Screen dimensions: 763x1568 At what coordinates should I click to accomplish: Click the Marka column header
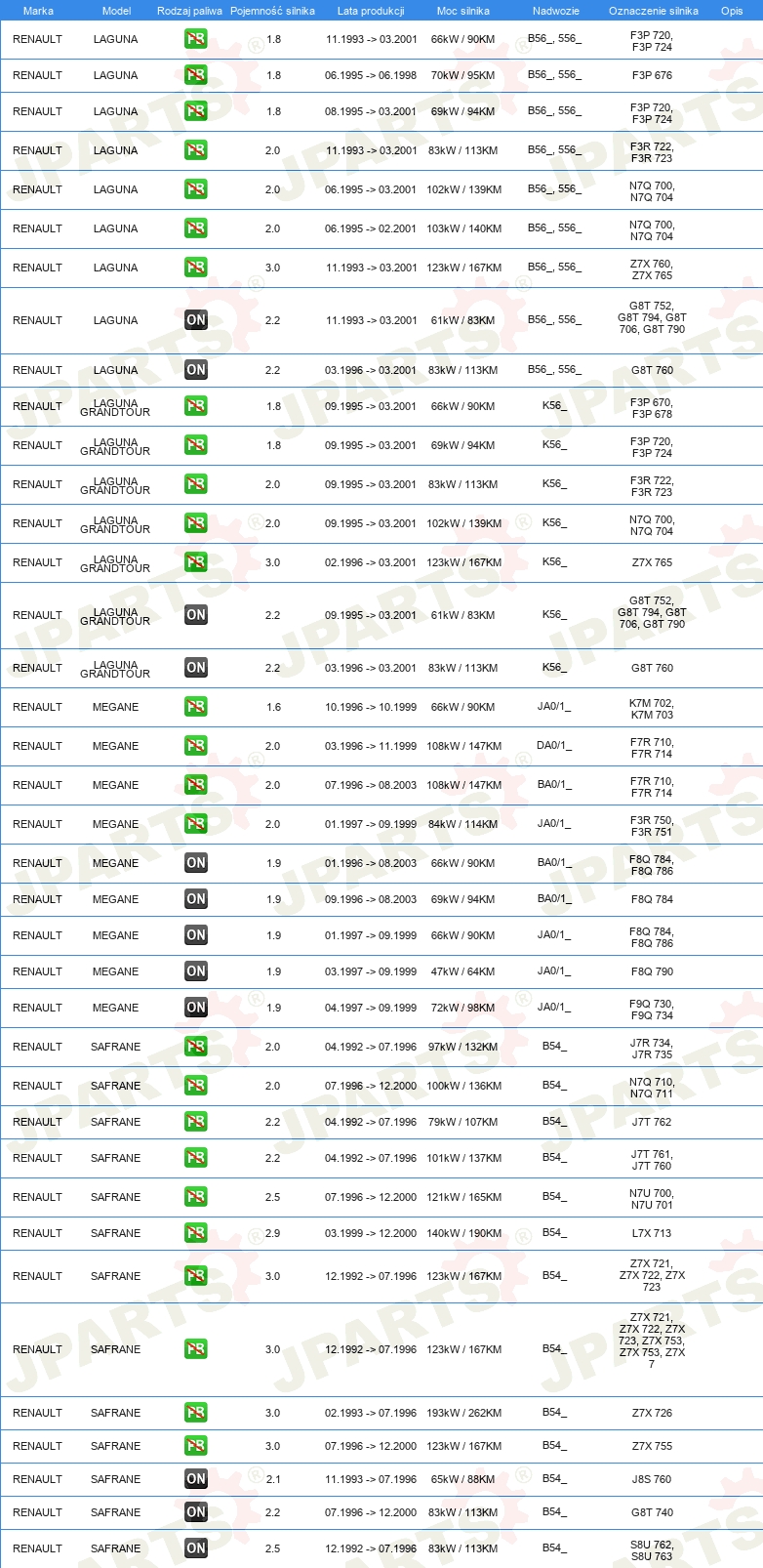[38, 11]
